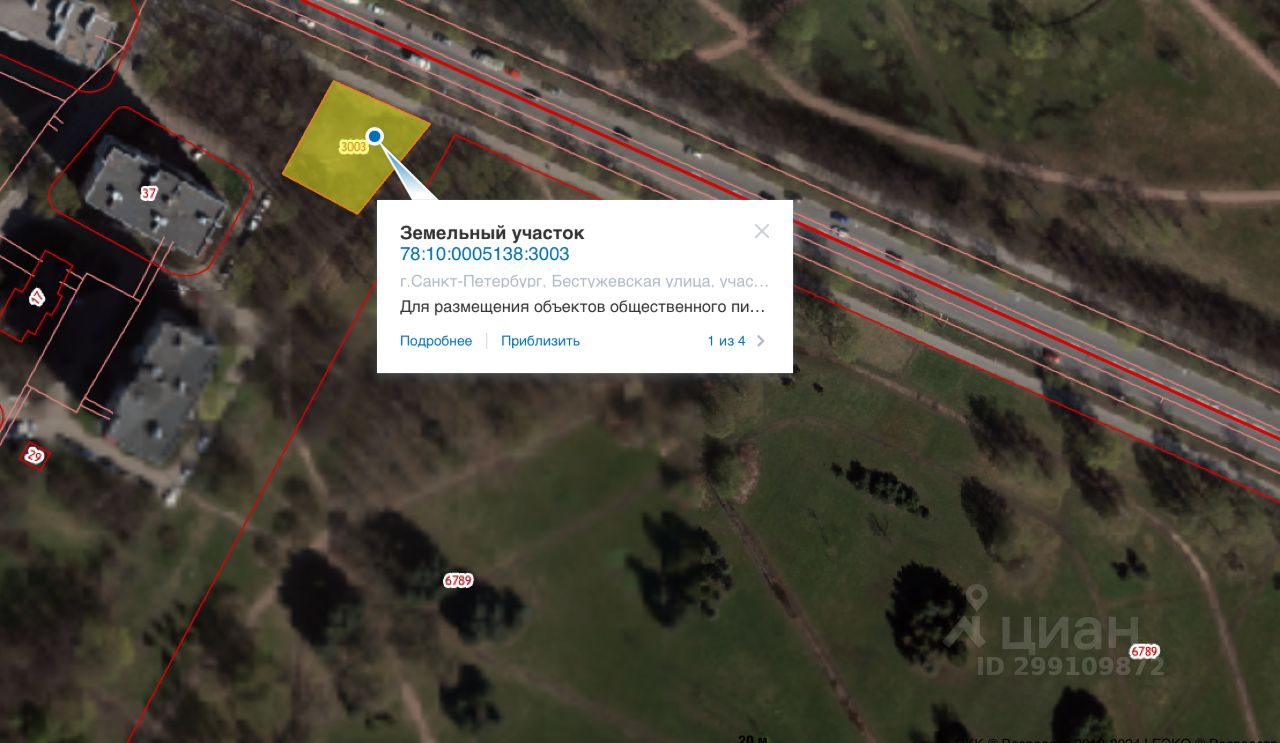Open the Подробнее details link
Screen dimensions: 1280x743
(x=436, y=341)
